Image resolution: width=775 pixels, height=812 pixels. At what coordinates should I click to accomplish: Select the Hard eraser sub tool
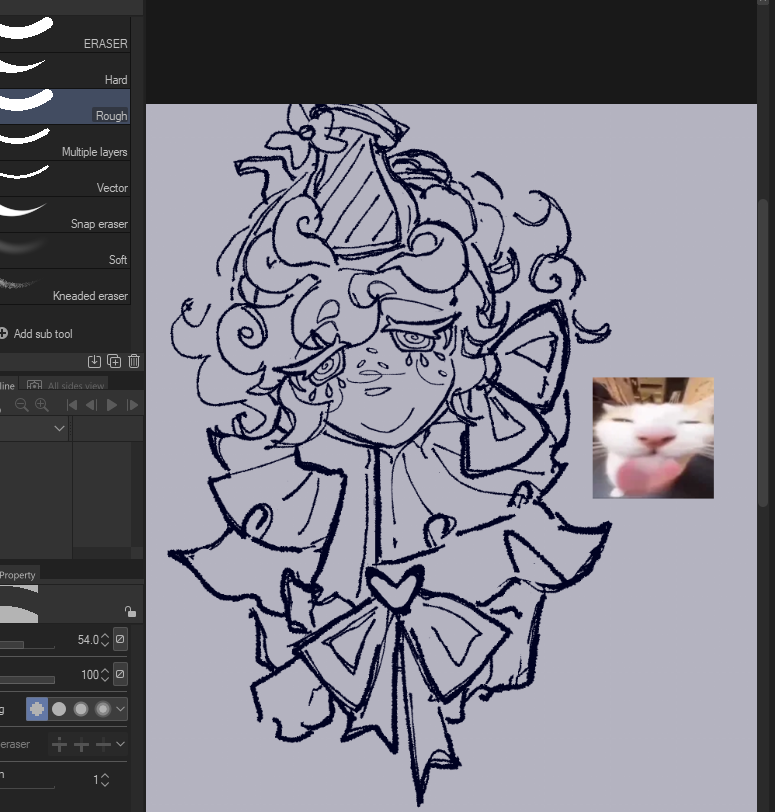(64, 71)
